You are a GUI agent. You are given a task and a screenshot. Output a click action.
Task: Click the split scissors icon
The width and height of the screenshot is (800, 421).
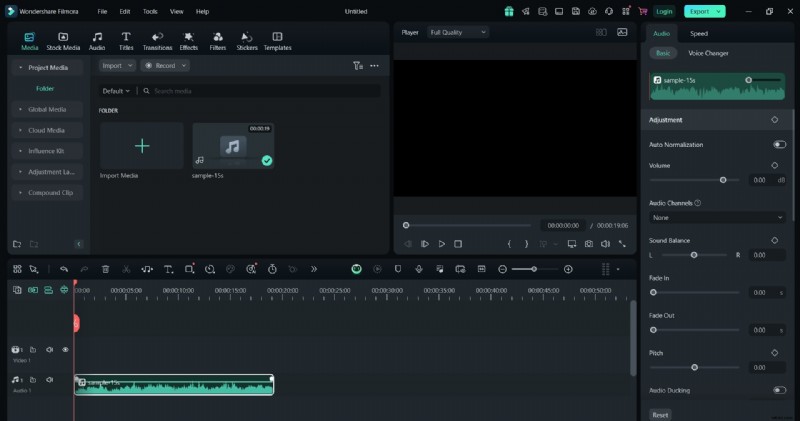click(126, 269)
